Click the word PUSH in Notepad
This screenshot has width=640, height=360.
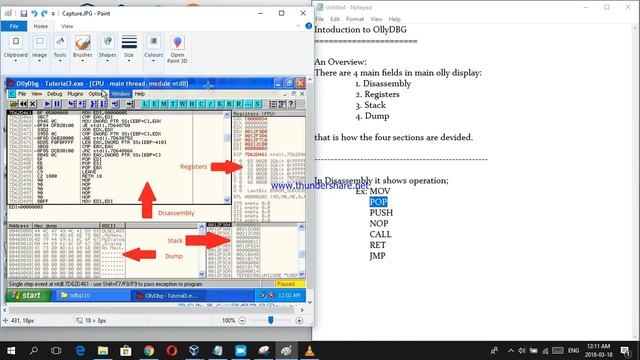point(381,213)
